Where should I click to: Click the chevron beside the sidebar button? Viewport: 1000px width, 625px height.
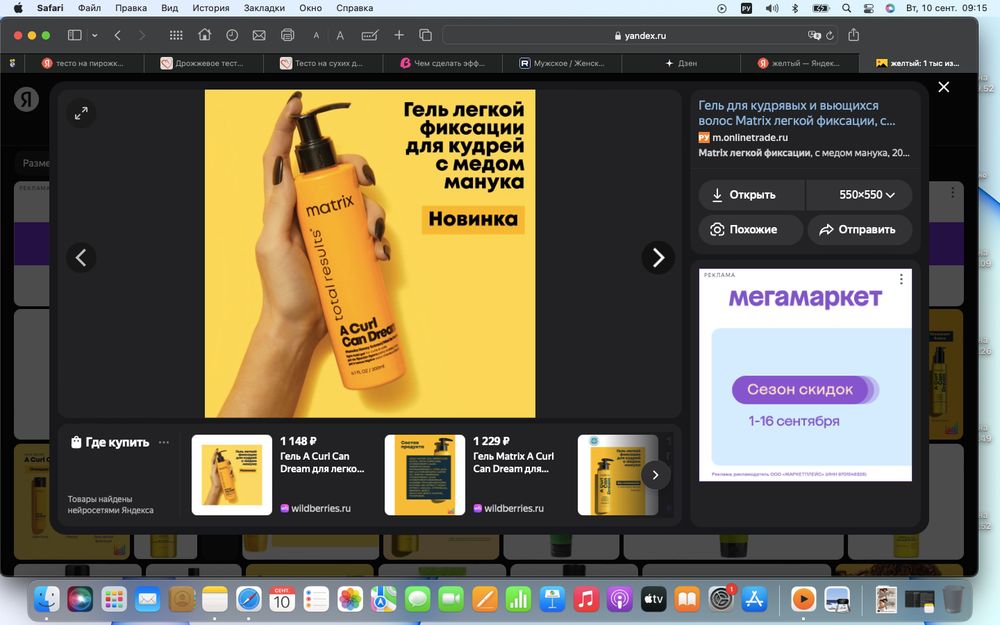[95, 34]
